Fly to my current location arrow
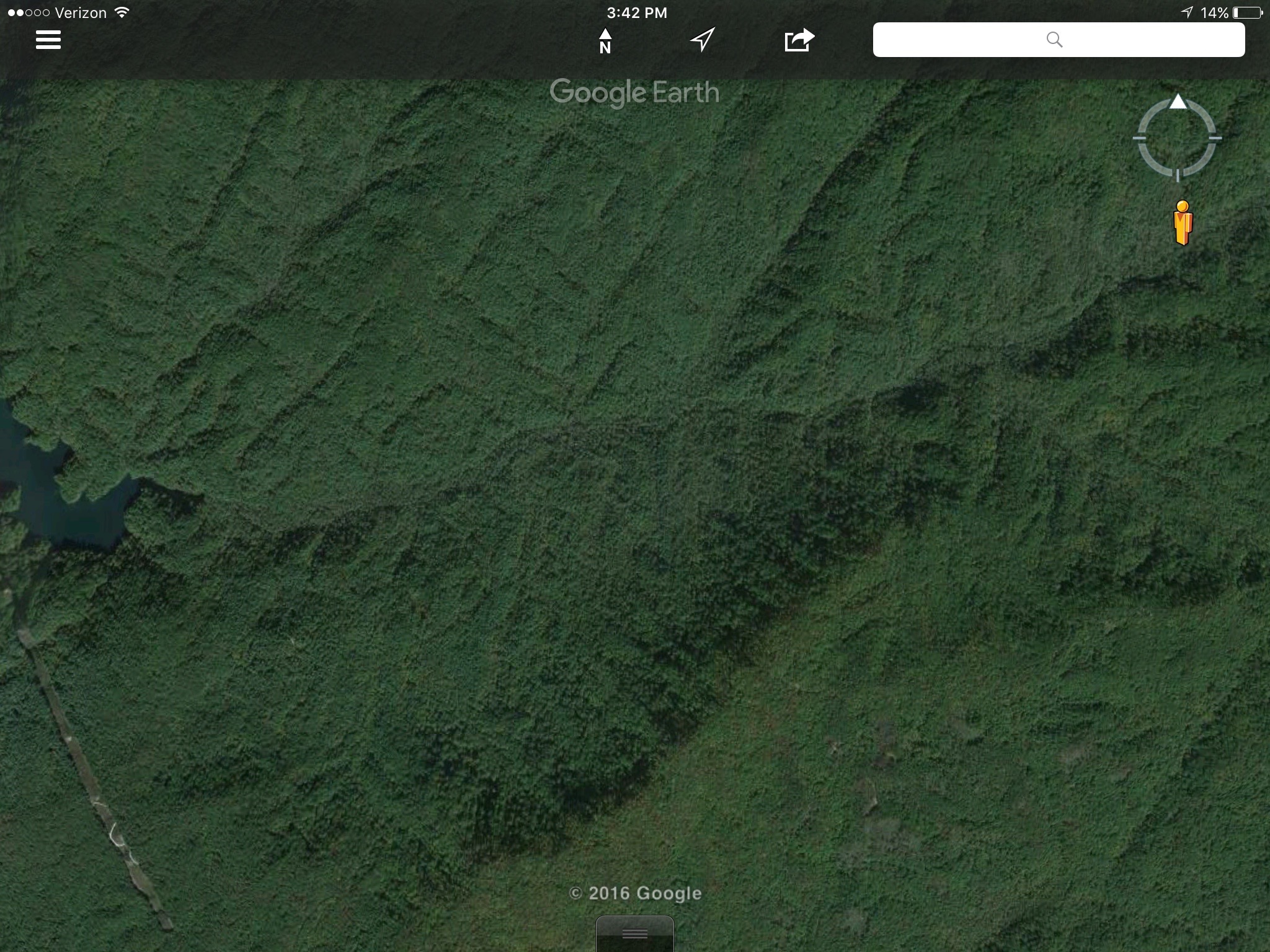Viewport: 1270px width, 952px height. point(702,40)
